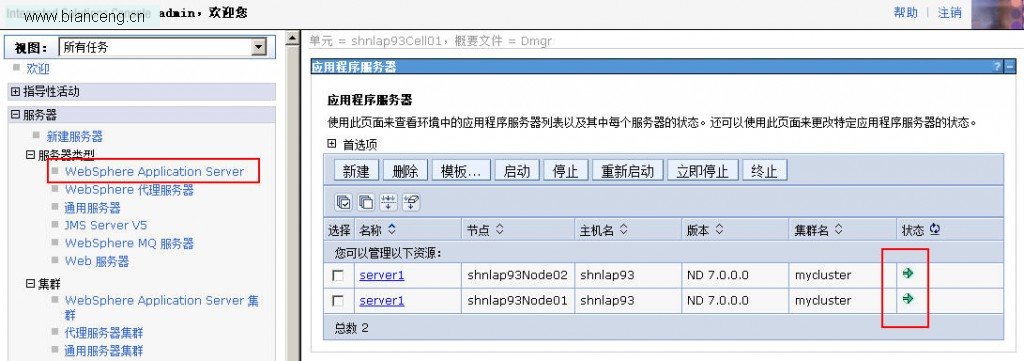Click the navigation pane scrollbar up arrow
This screenshot has height=361, width=1024.
tap(293, 39)
